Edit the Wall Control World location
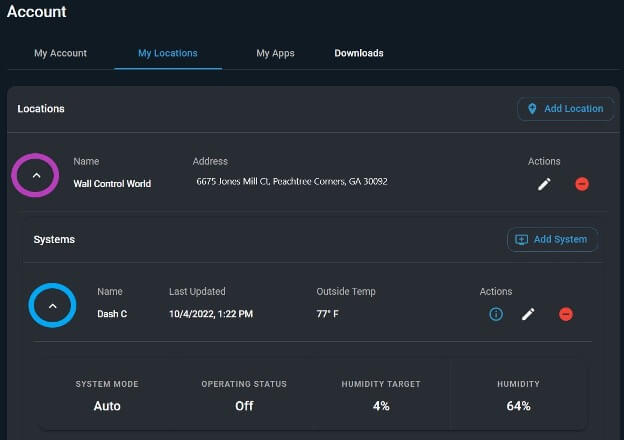Viewport: 624px width, 440px height. 544,184
